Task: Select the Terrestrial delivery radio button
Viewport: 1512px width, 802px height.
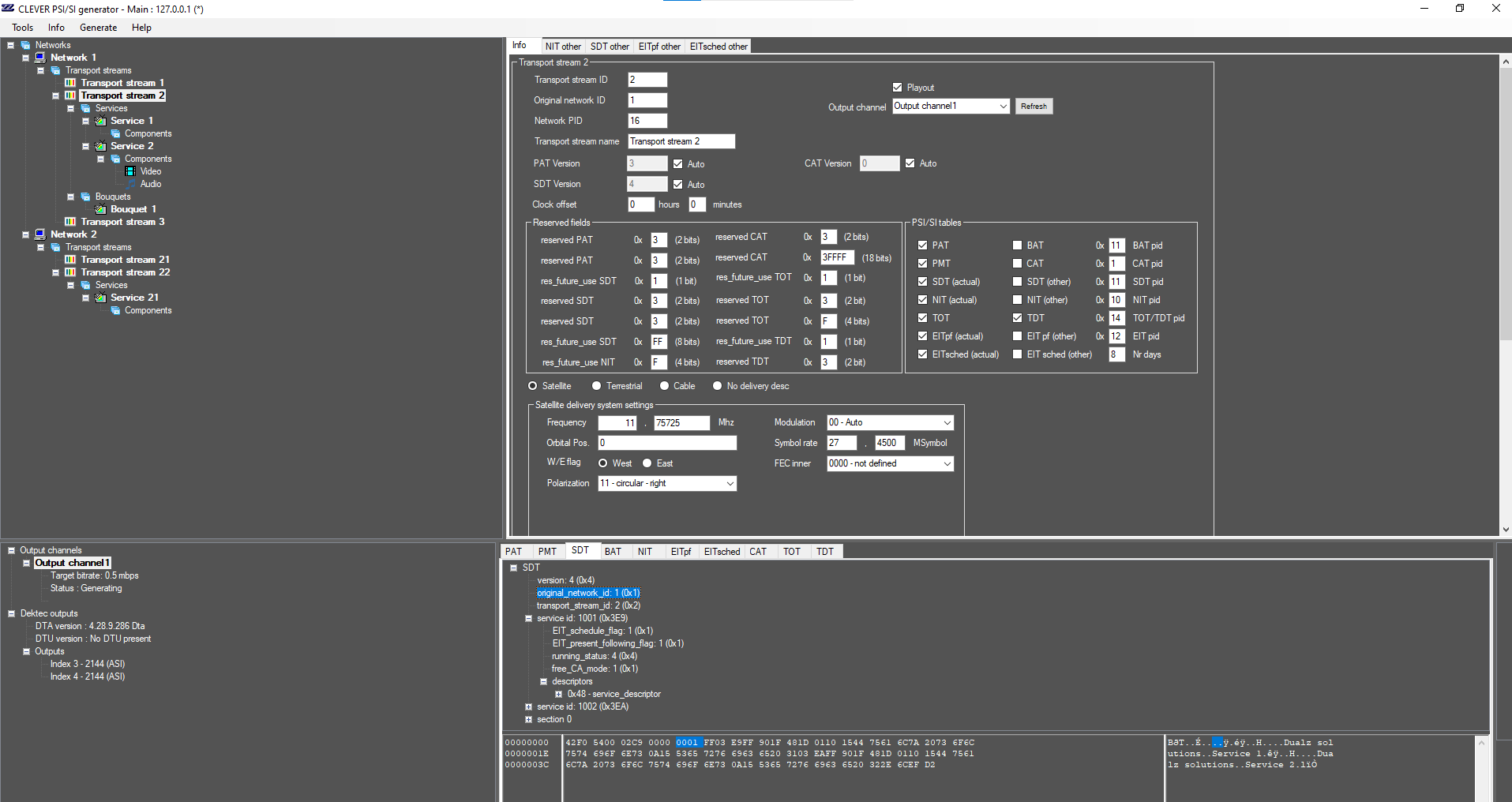Action: click(x=596, y=386)
